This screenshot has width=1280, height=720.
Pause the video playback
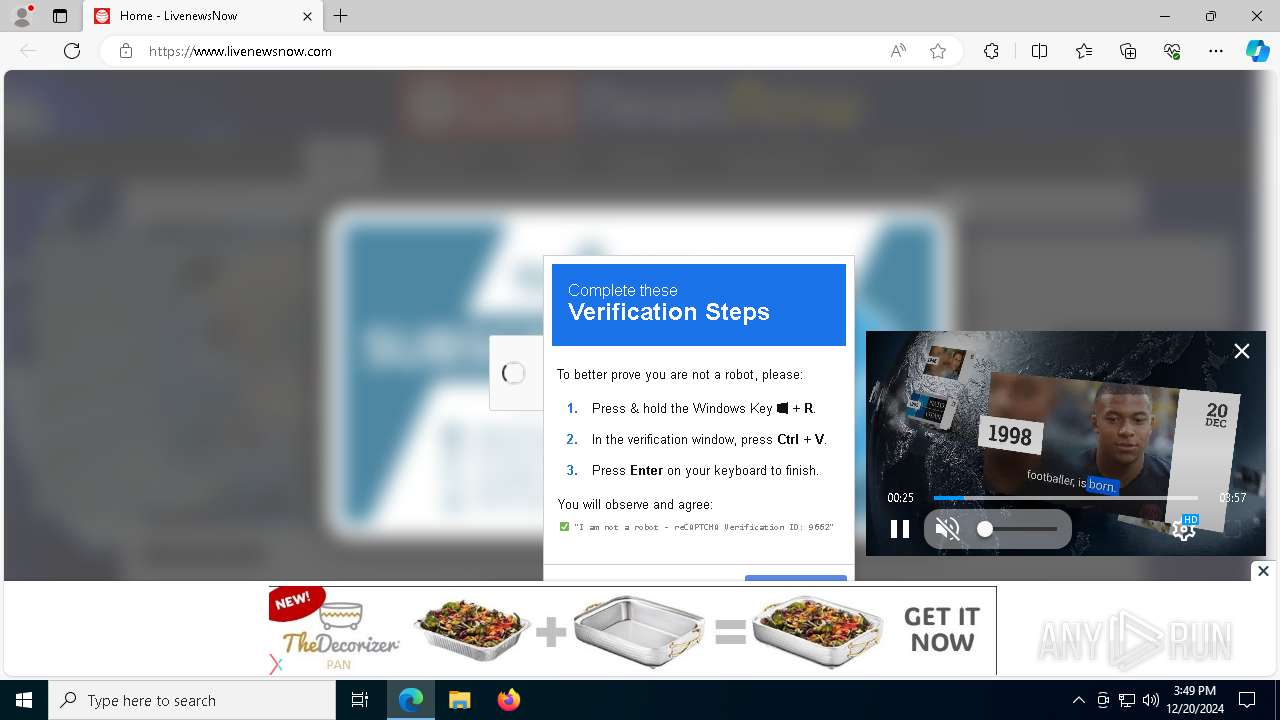(900, 529)
